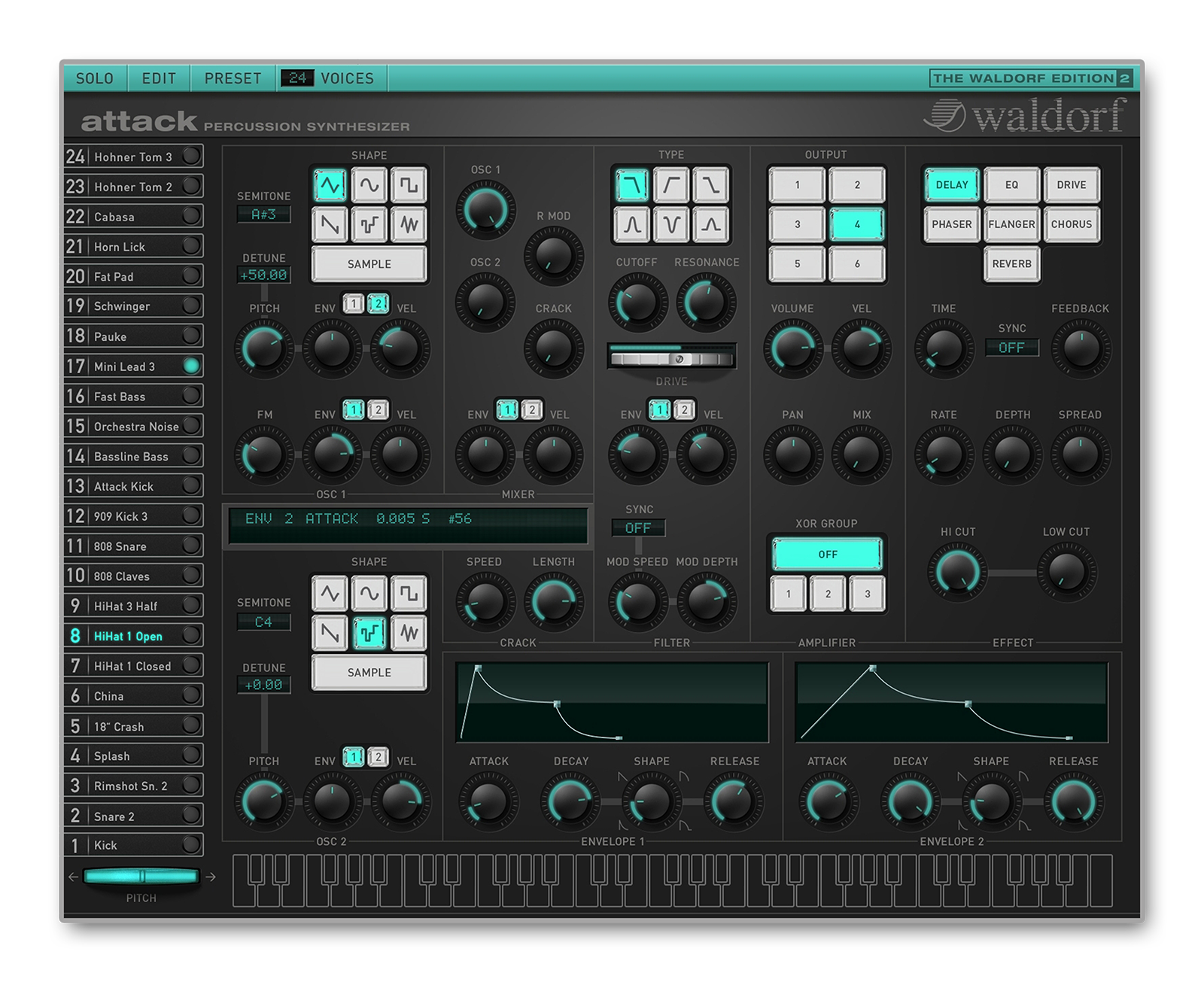This screenshot has width=1204, height=982.
Task: Select OSC 2 noise wave shape
Action: [409, 633]
